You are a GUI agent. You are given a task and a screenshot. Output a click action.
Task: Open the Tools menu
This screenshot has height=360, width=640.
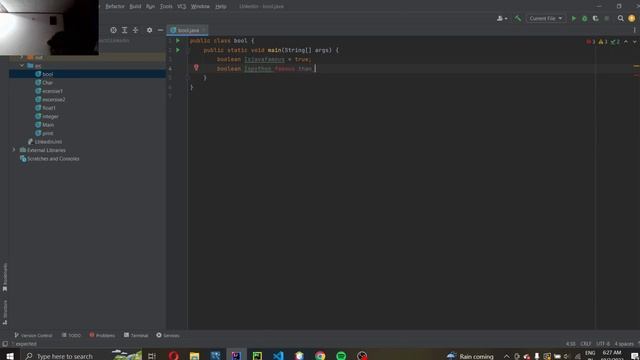166,7
